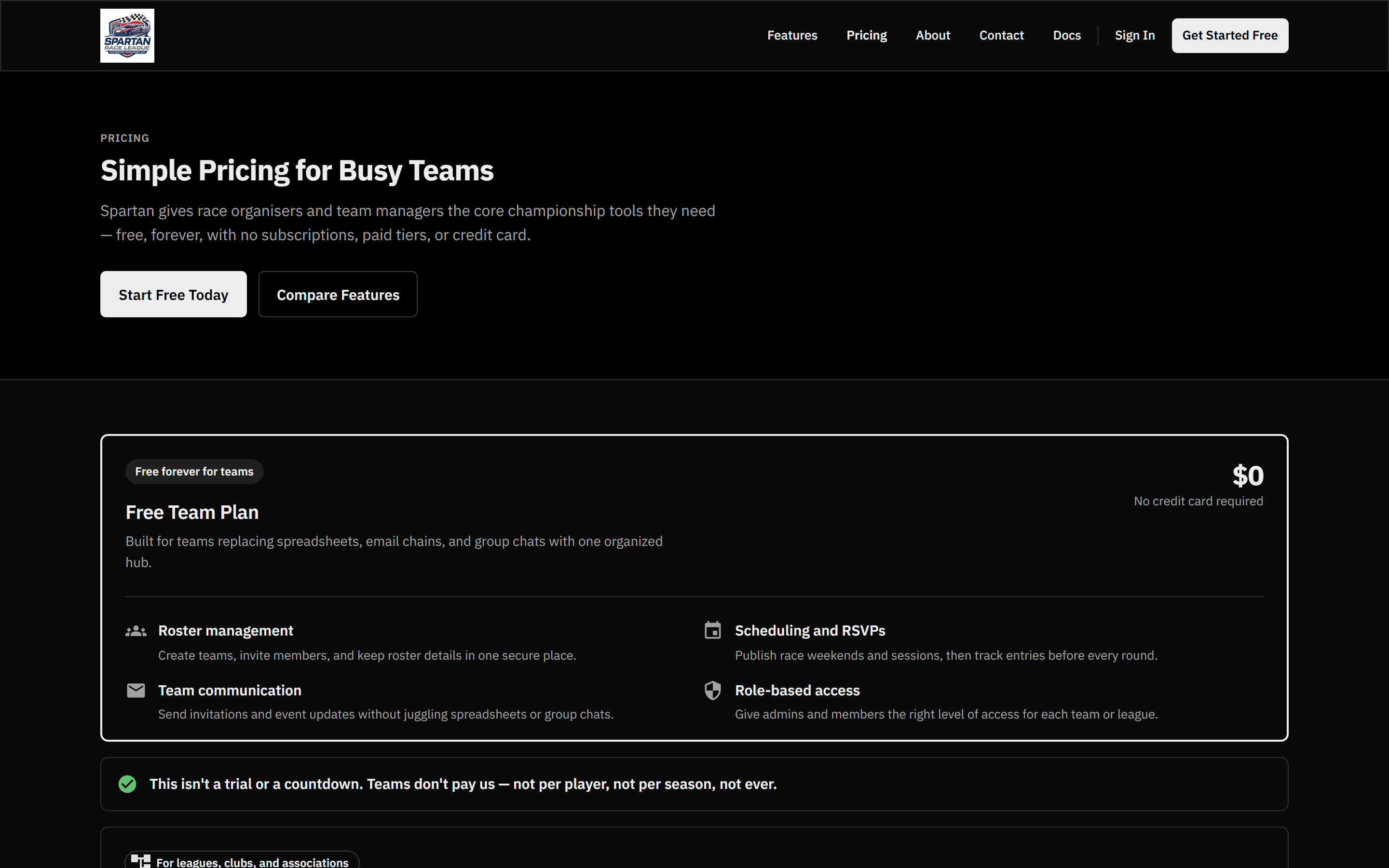Click the Spartan Race League logo

coord(127,36)
